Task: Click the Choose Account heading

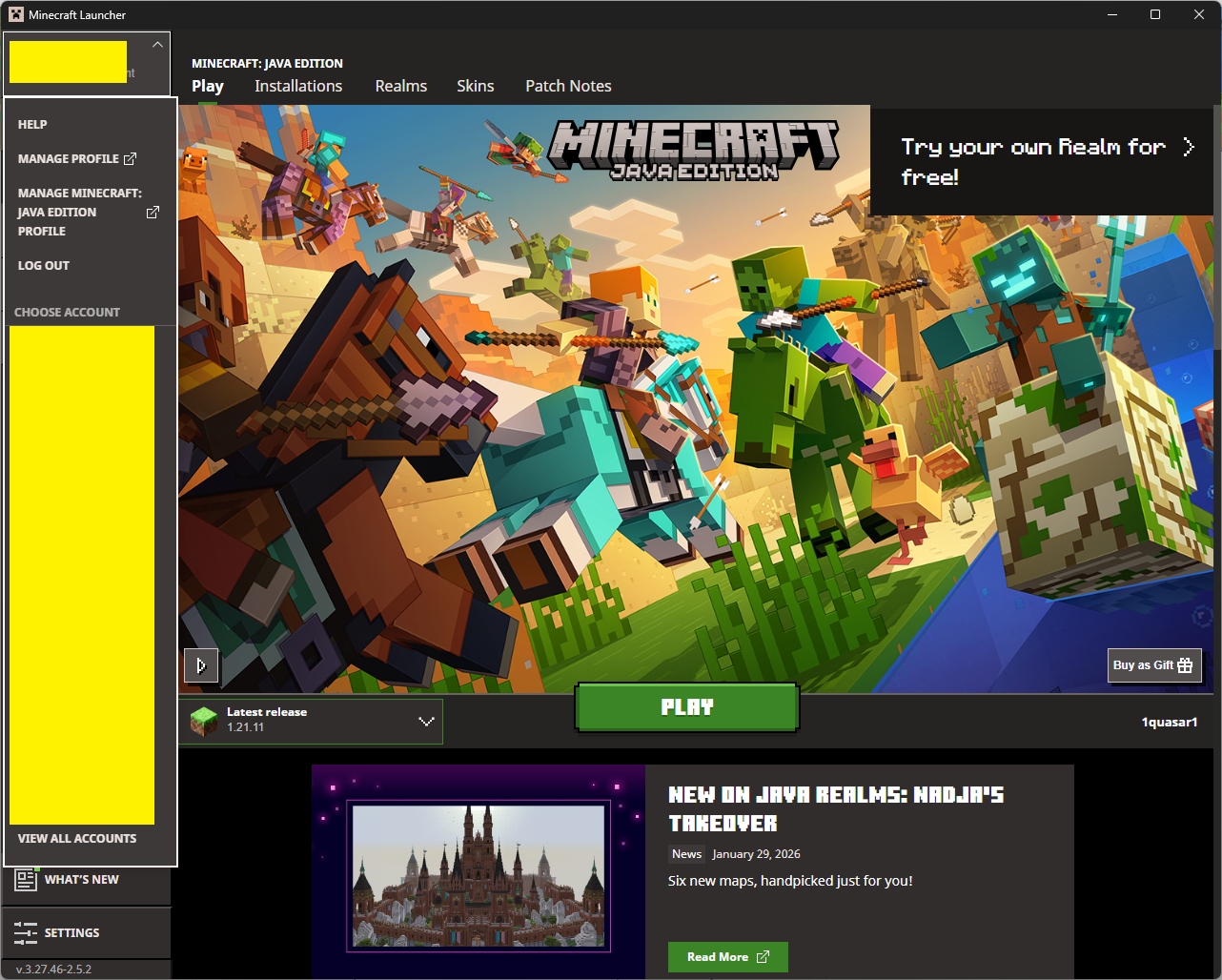Action: point(67,312)
